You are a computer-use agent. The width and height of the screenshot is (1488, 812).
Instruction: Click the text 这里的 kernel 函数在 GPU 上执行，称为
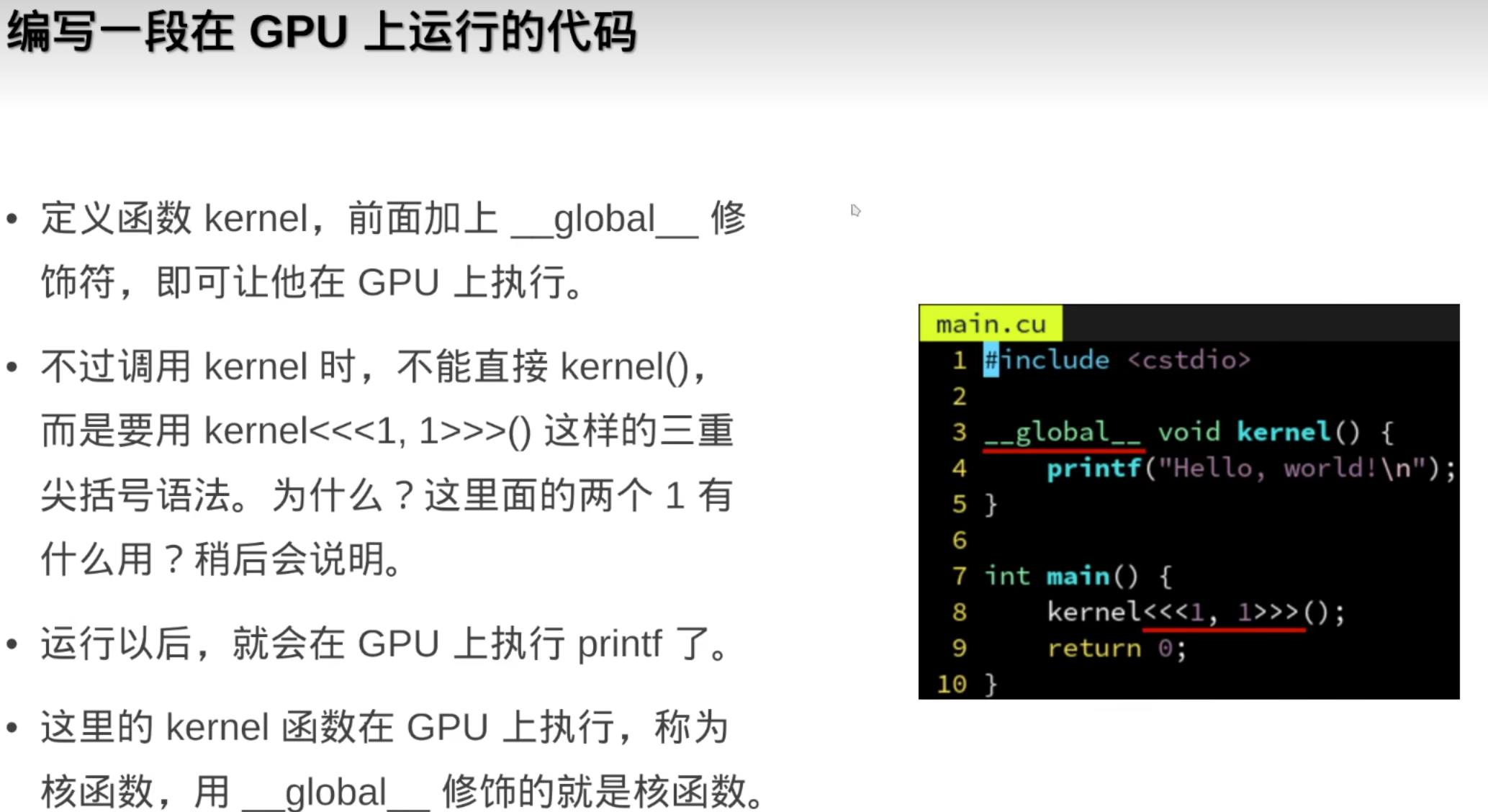click(384, 728)
